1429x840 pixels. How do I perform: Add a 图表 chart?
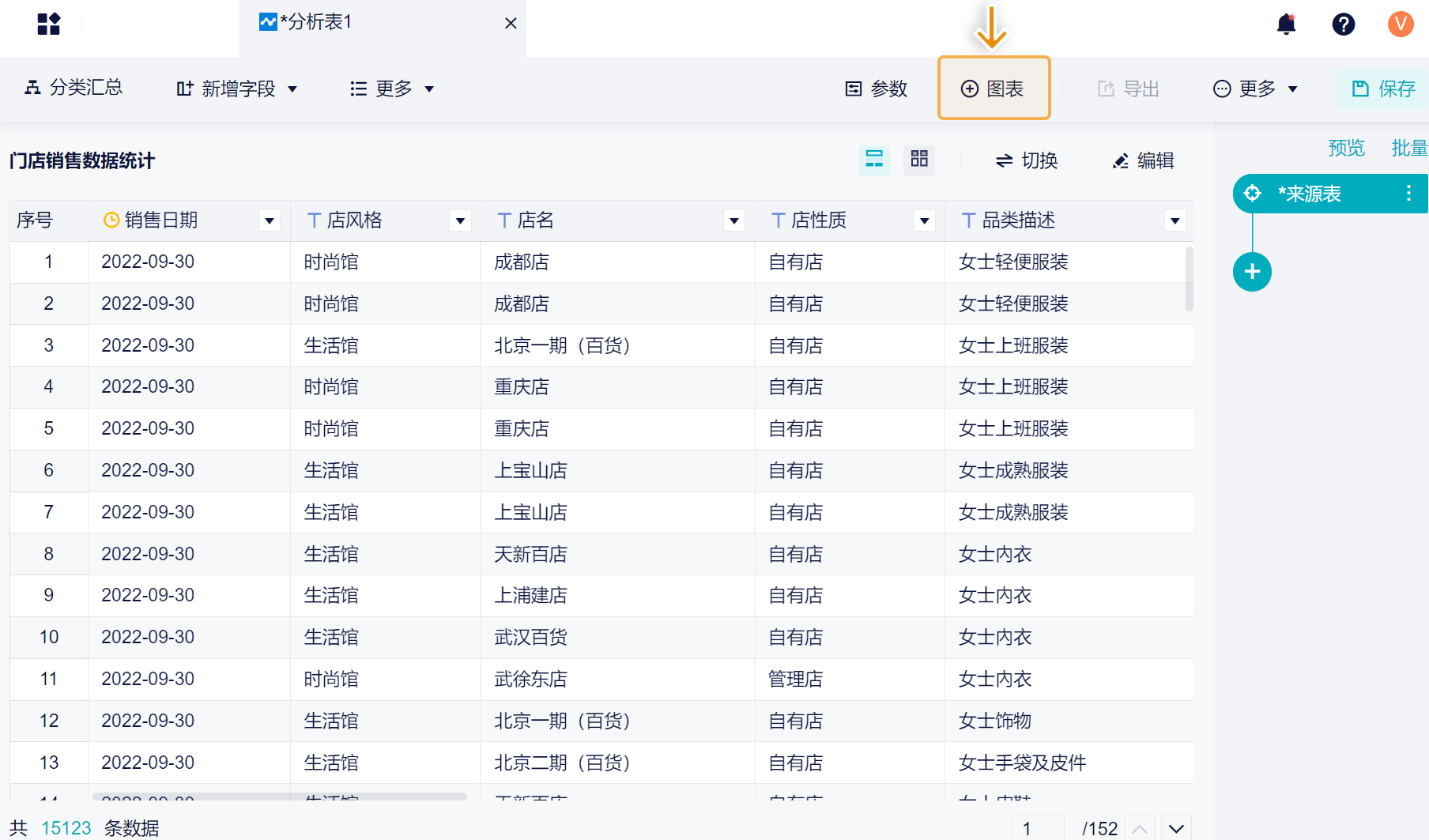point(994,89)
